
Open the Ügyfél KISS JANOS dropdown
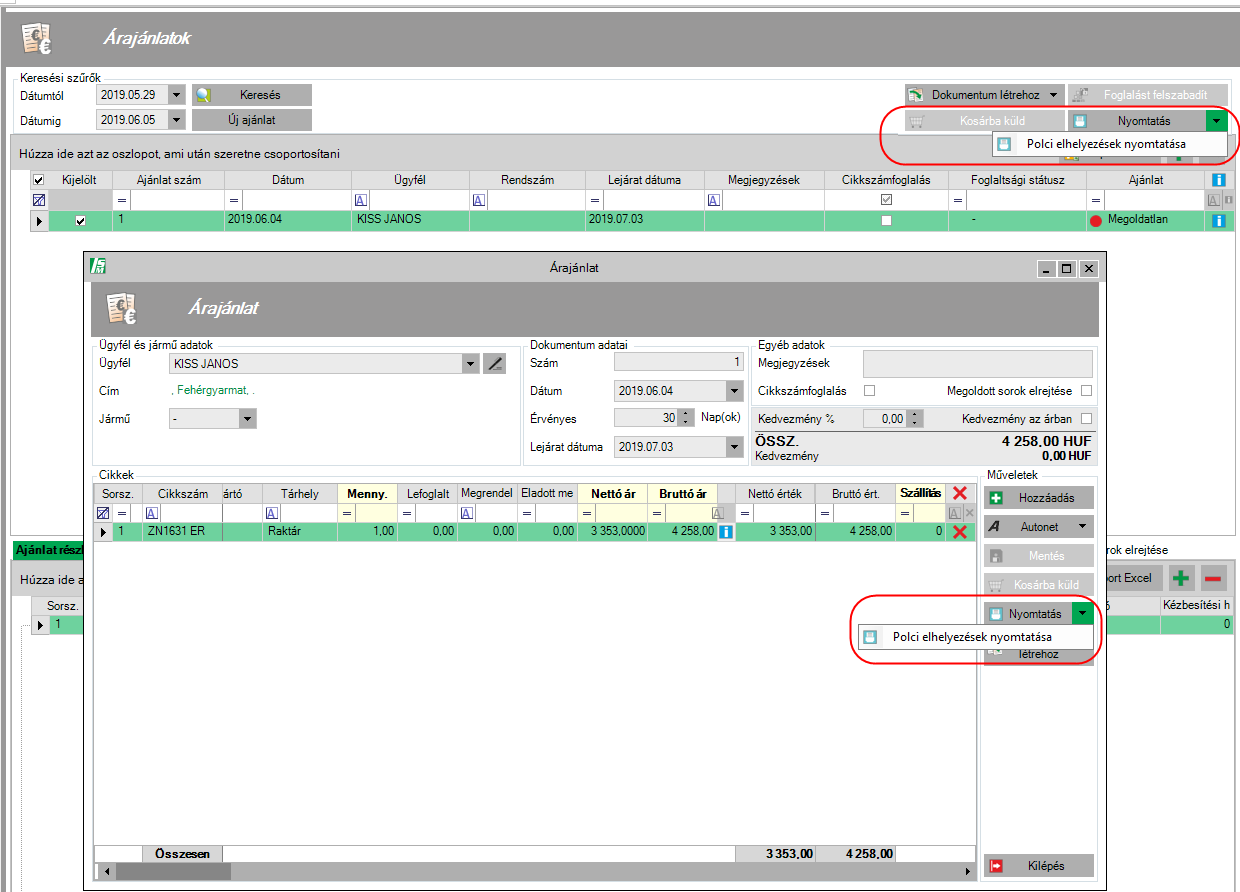click(x=471, y=364)
